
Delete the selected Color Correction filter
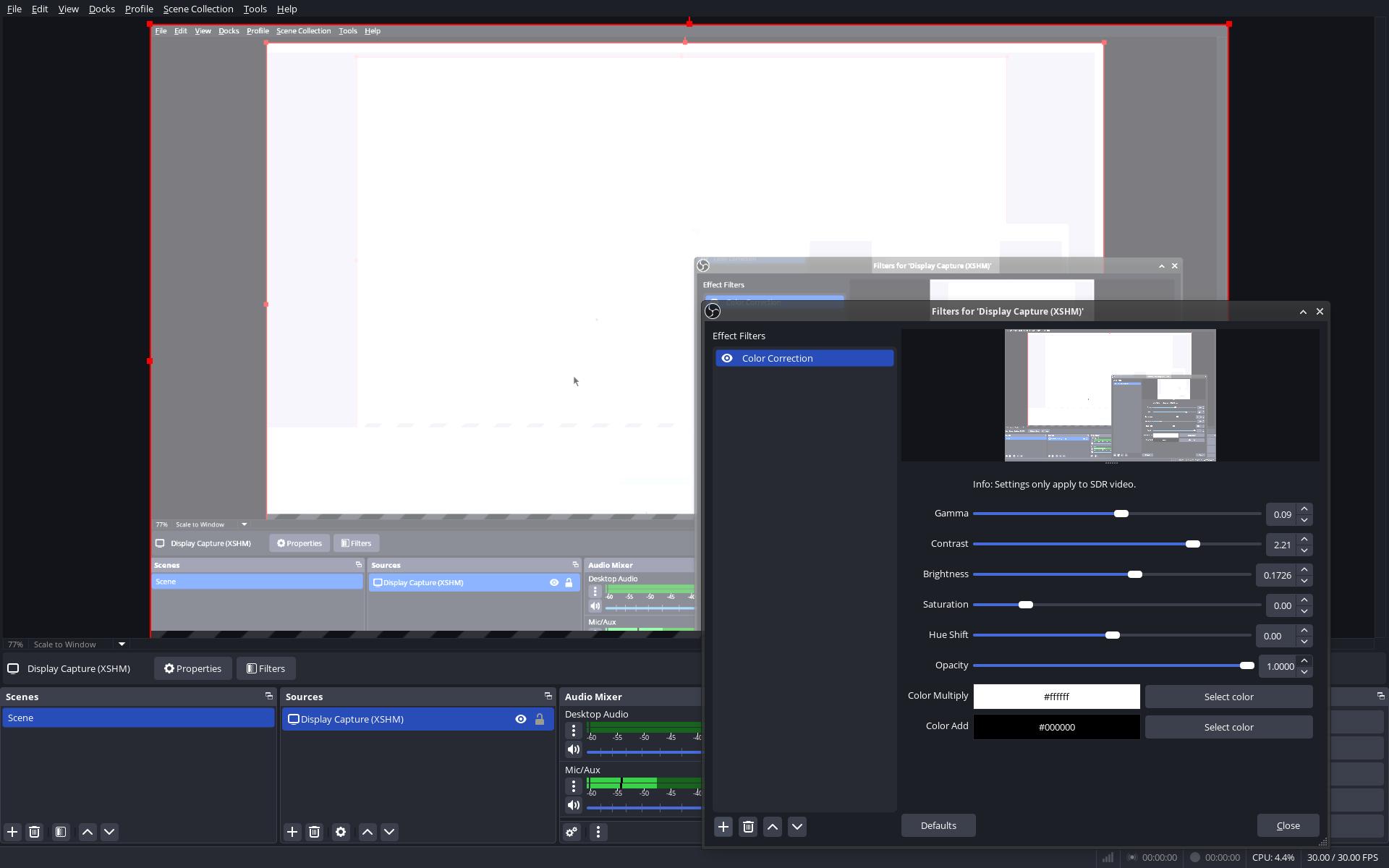748,827
